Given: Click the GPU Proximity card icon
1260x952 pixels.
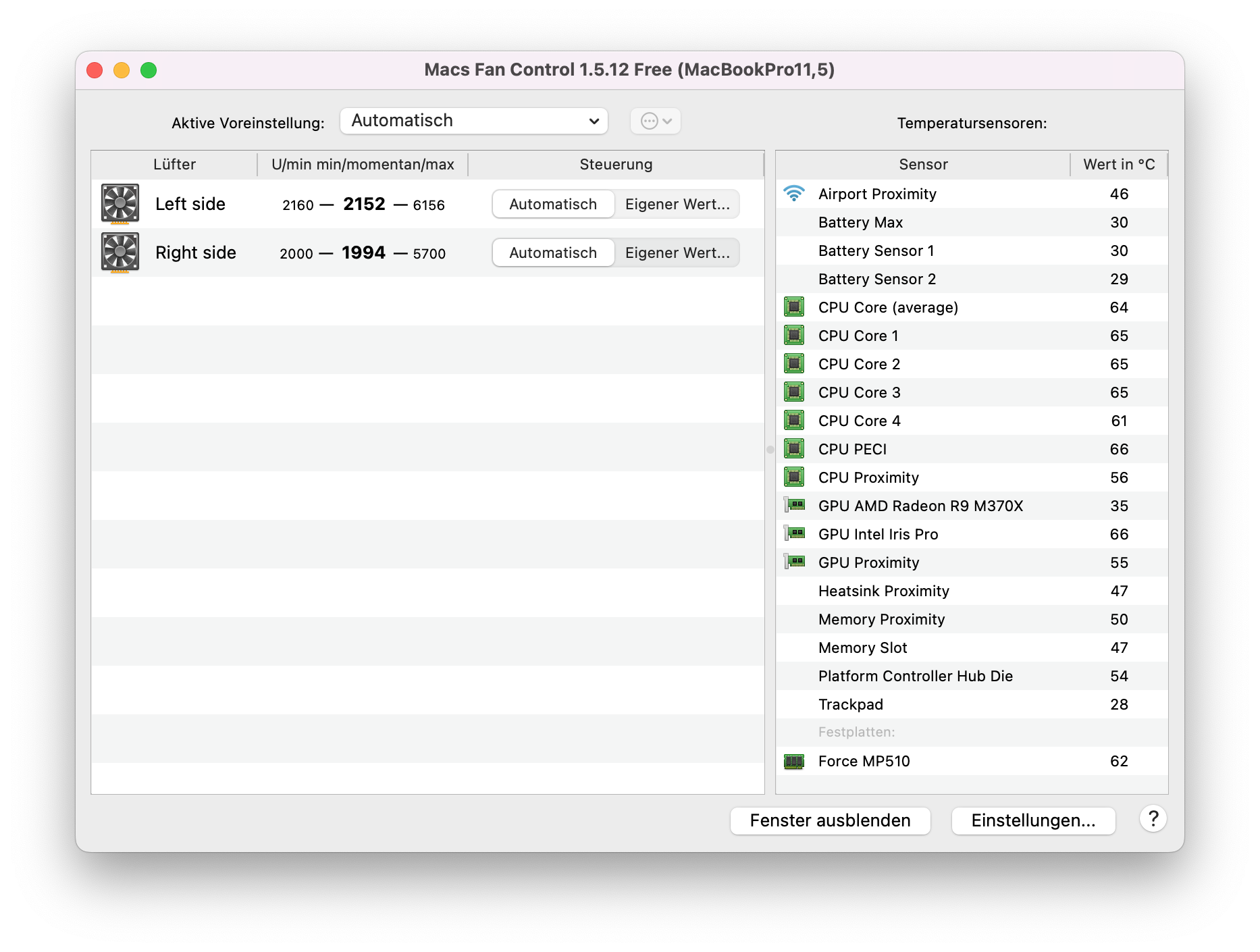Looking at the screenshot, I should [x=794, y=562].
